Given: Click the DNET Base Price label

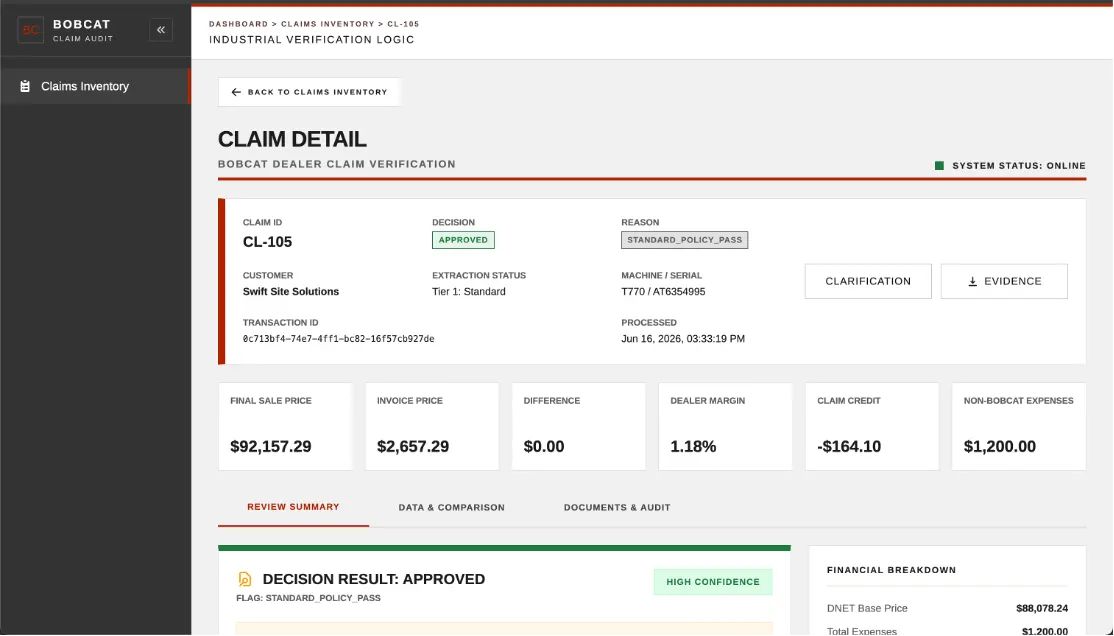Looking at the screenshot, I should [867, 608].
